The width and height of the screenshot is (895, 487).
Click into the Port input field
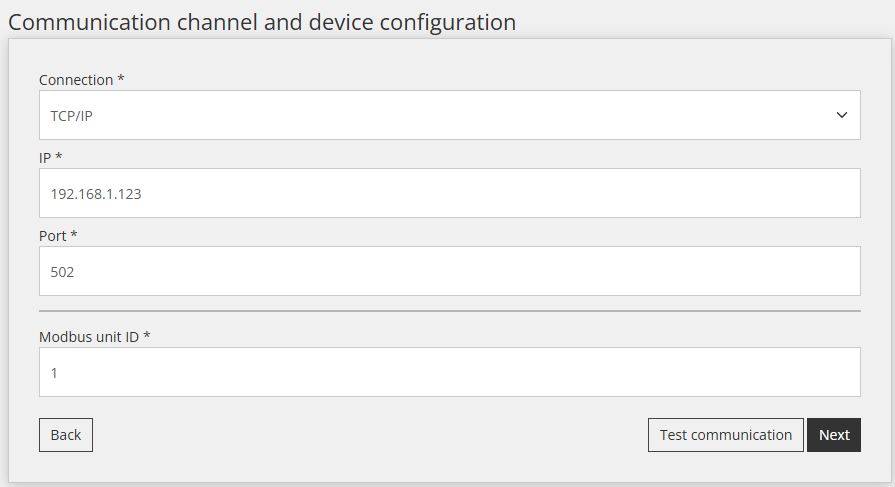tap(449, 271)
